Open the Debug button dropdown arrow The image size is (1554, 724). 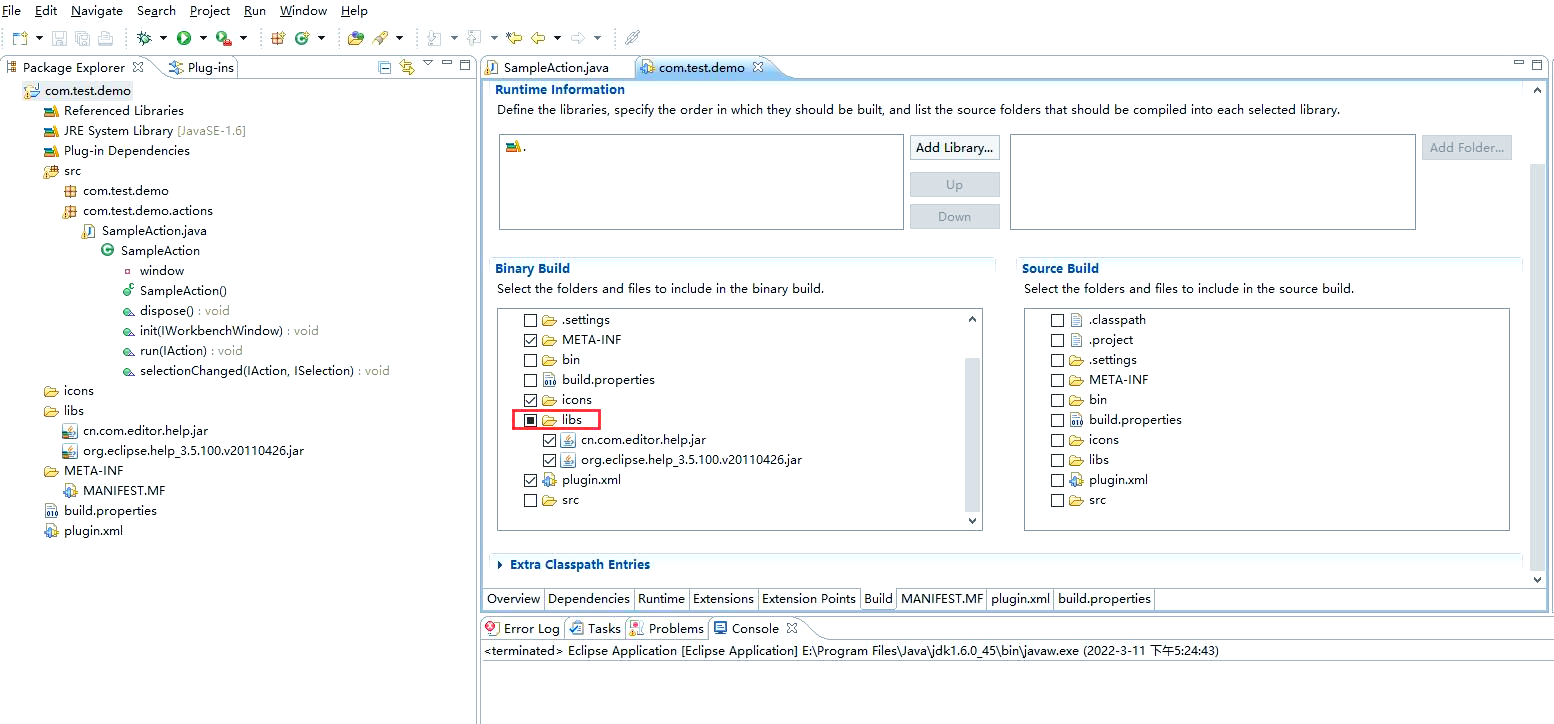162,38
